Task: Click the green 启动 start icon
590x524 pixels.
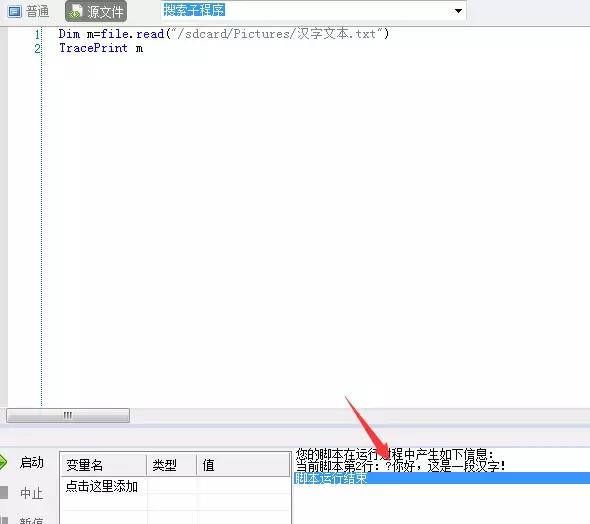Action: pyautogui.click(x=3, y=462)
